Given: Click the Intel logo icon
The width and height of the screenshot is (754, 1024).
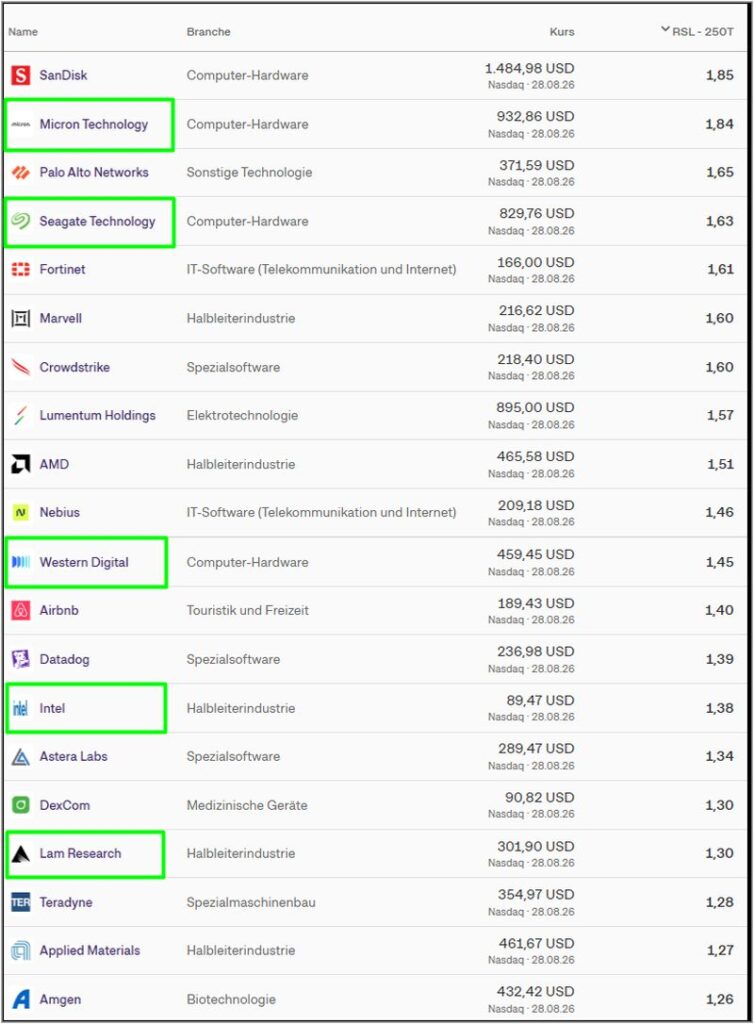Looking at the screenshot, I should click(x=21, y=709).
